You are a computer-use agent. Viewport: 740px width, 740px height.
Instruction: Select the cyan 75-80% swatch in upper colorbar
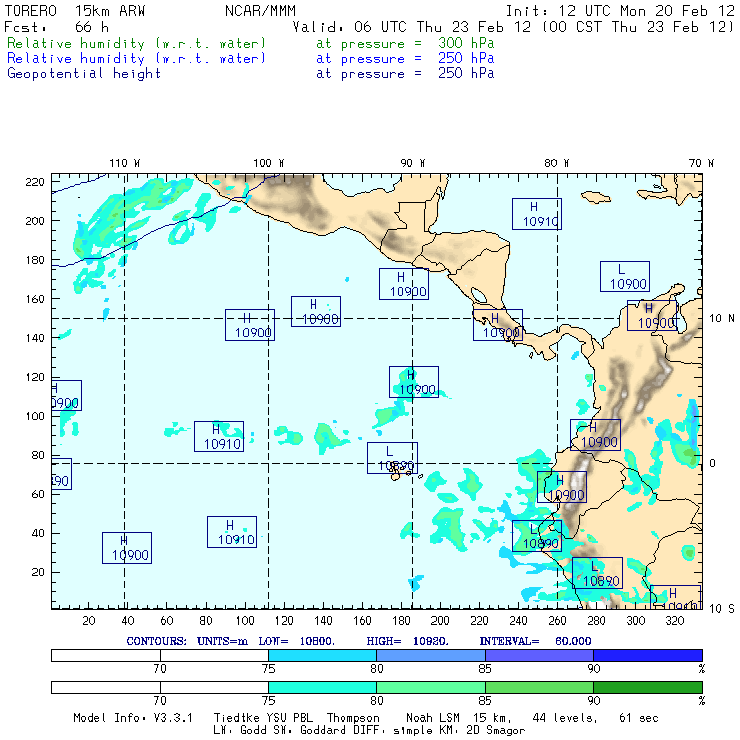click(x=322, y=654)
